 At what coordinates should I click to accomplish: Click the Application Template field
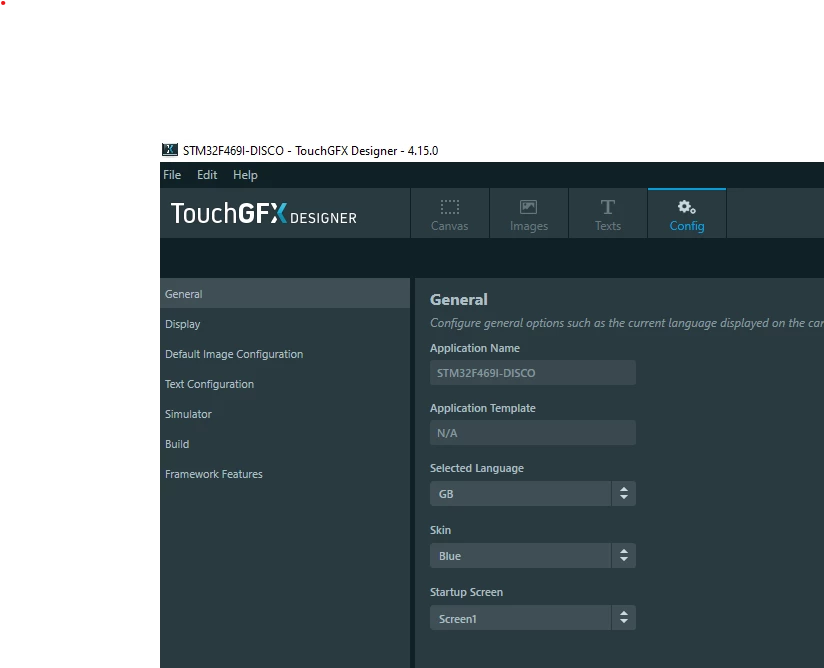point(532,433)
